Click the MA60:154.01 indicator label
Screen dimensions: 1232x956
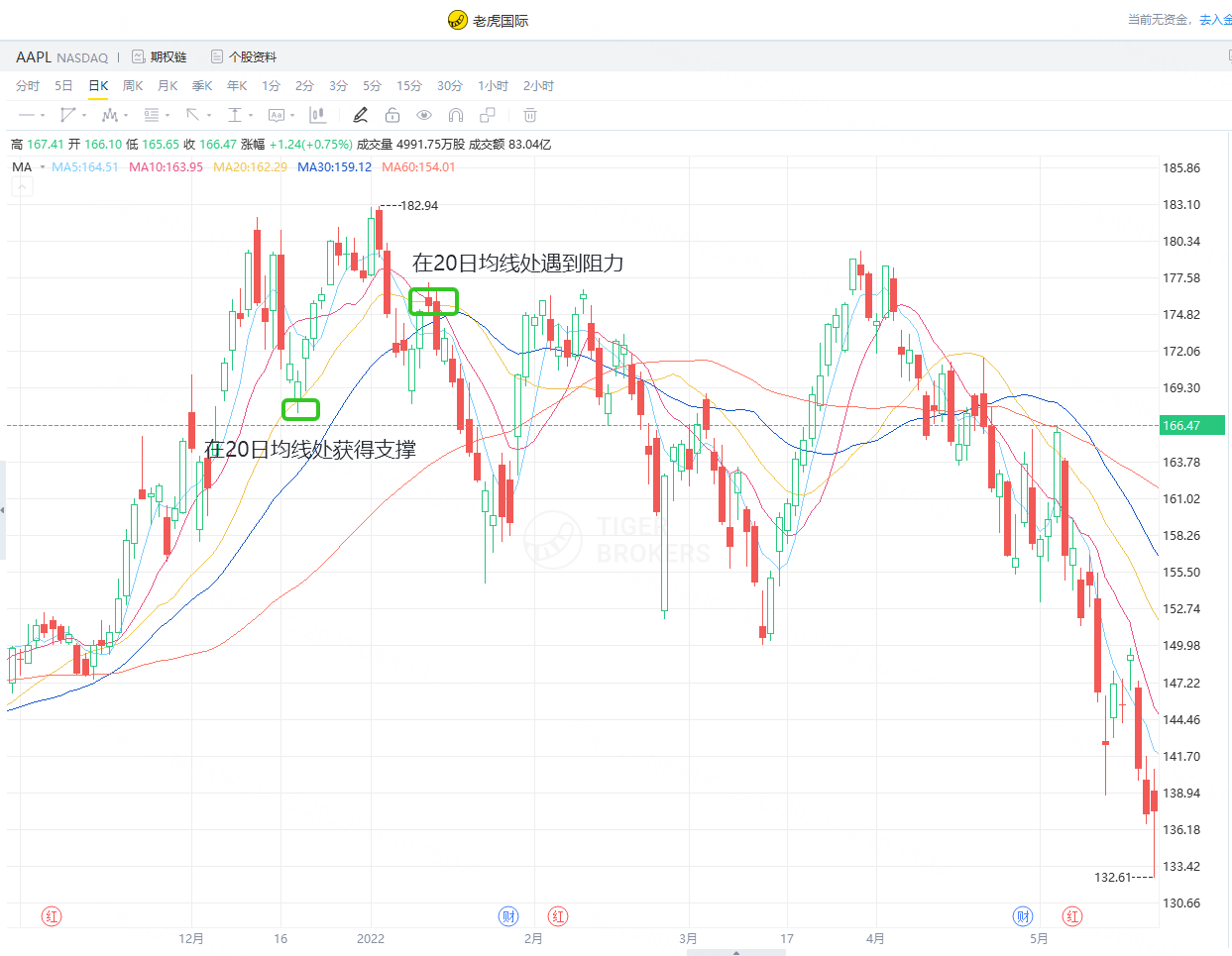coord(418,167)
